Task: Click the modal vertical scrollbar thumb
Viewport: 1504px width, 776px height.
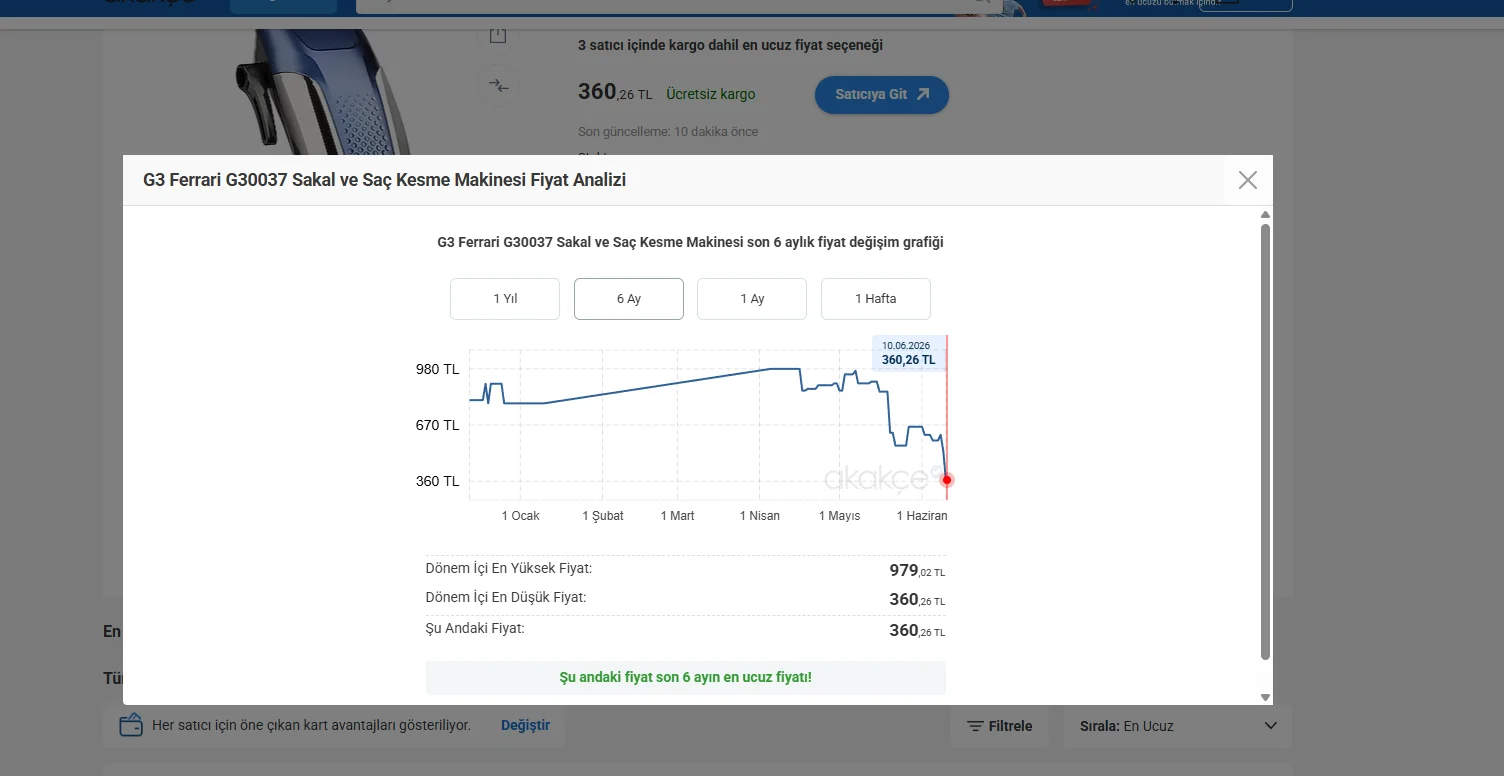Action: 1265,441
